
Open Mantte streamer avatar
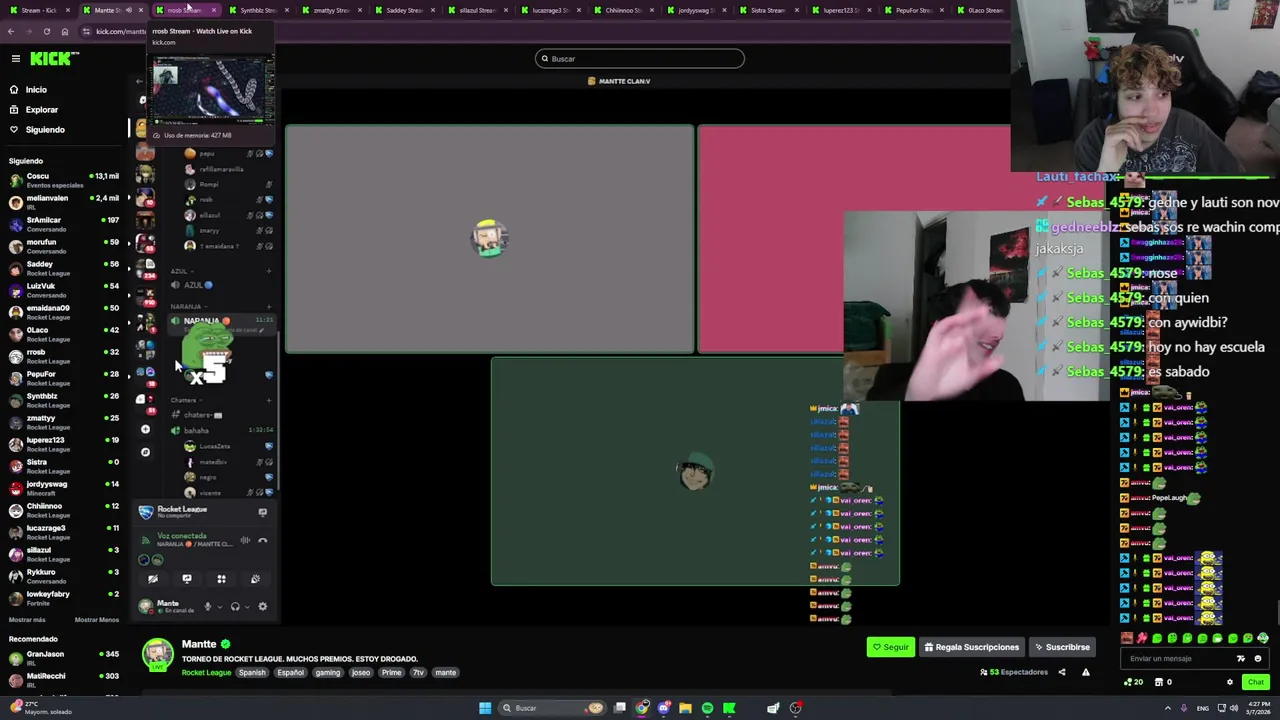pos(157,655)
